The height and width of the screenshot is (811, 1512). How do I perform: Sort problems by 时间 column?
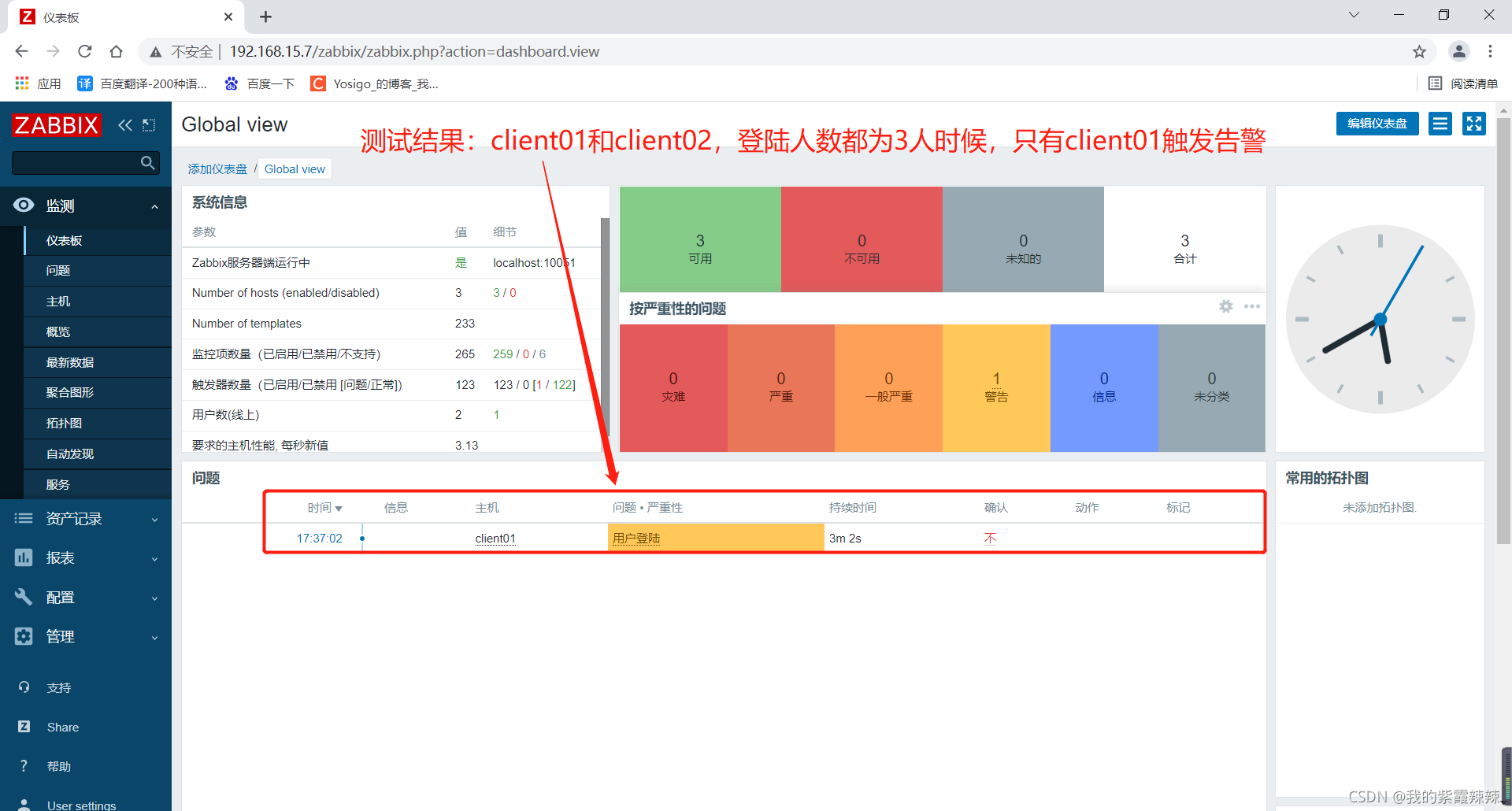pos(324,508)
